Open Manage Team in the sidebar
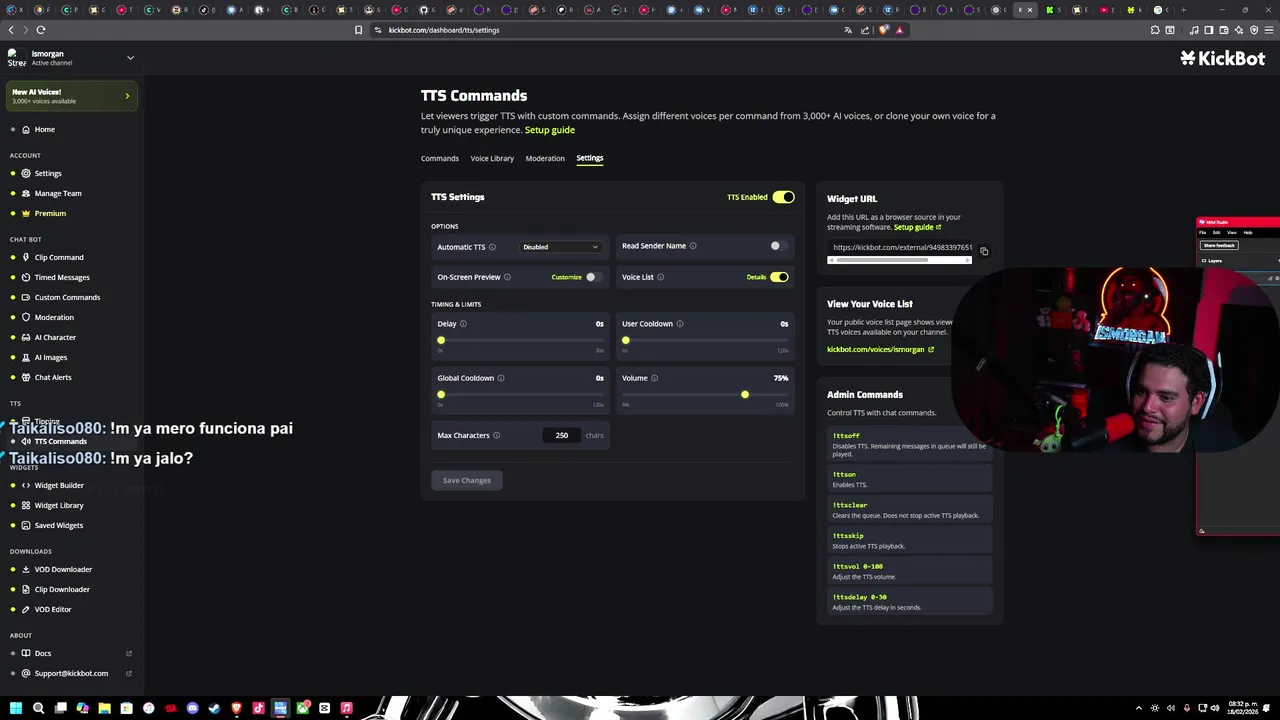The image size is (1280, 720). click(58, 193)
